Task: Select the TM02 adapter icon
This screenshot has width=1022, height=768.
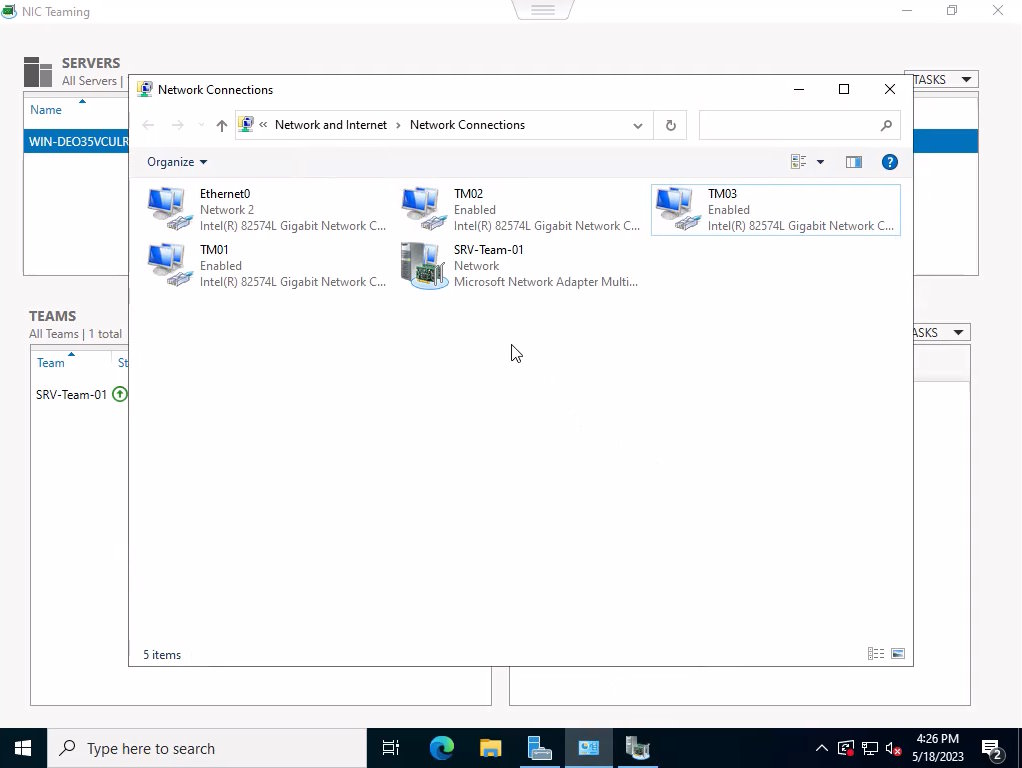Action: point(424,209)
